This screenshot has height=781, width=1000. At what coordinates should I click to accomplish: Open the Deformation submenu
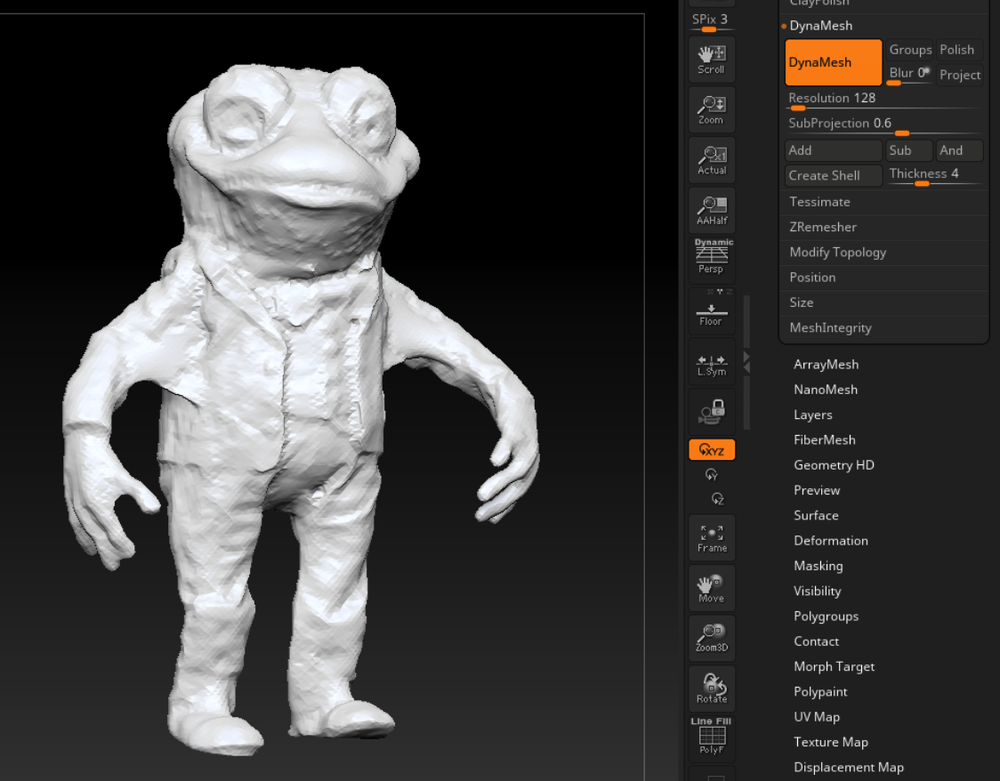(830, 541)
